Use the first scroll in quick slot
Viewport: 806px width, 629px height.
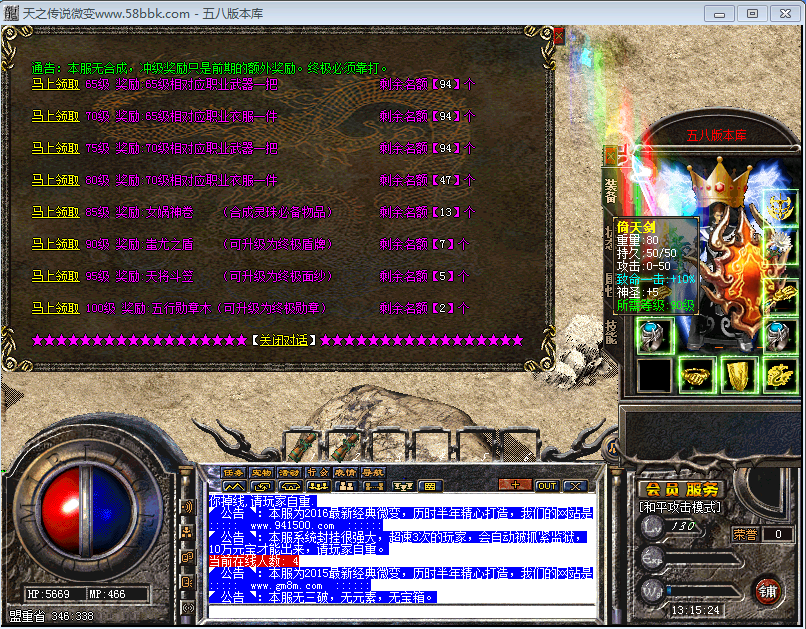coord(303,446)
